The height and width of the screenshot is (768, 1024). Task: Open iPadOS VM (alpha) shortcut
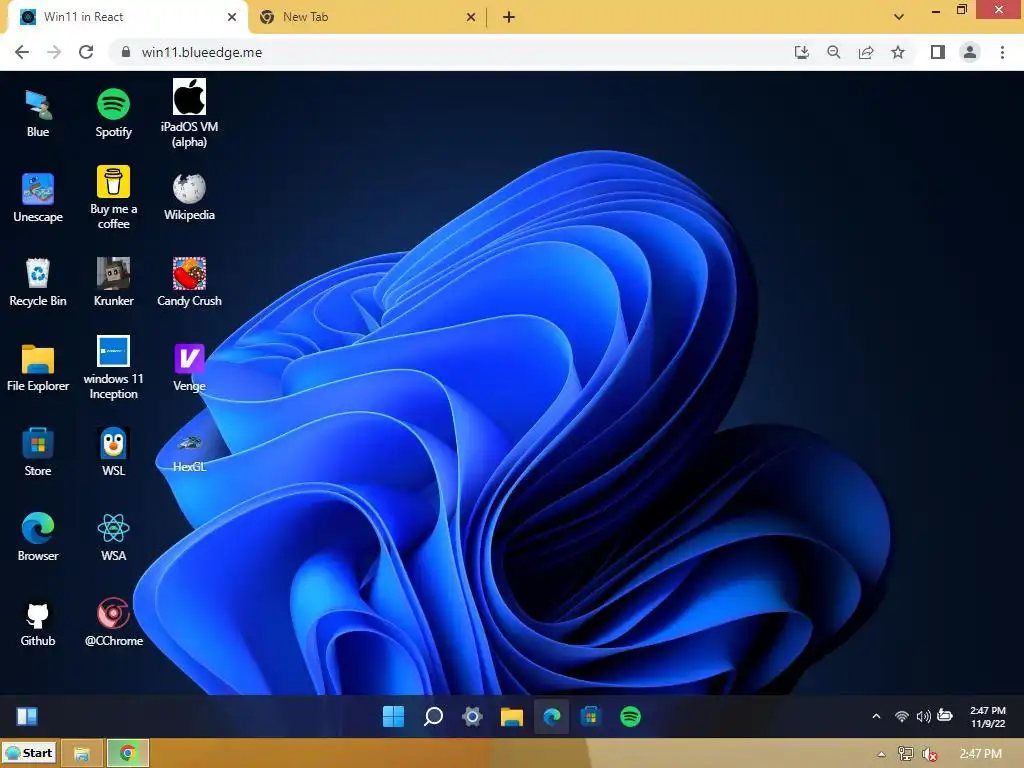pos(189,114)
